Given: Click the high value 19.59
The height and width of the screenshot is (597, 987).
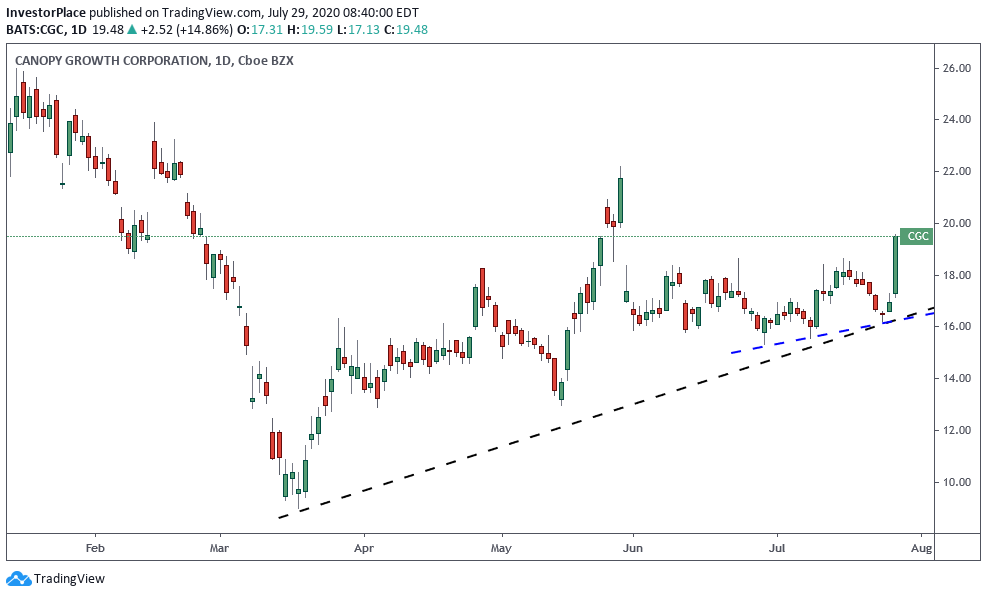Looking at the screenshot, I should pyautogui.click(x=317, y=29).
